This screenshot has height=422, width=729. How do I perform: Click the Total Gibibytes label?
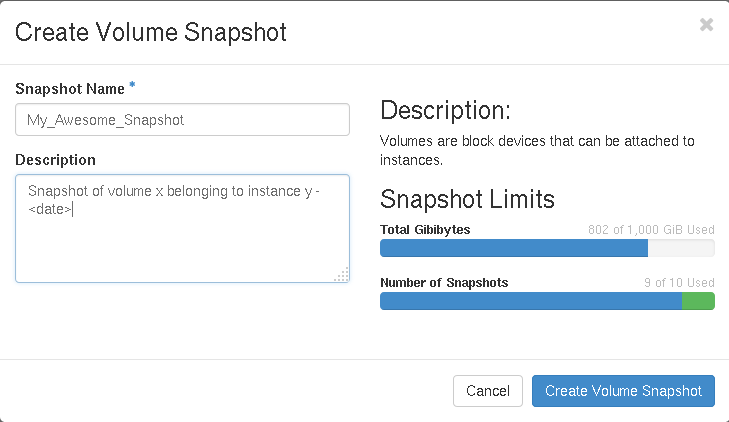coord(425,230)
